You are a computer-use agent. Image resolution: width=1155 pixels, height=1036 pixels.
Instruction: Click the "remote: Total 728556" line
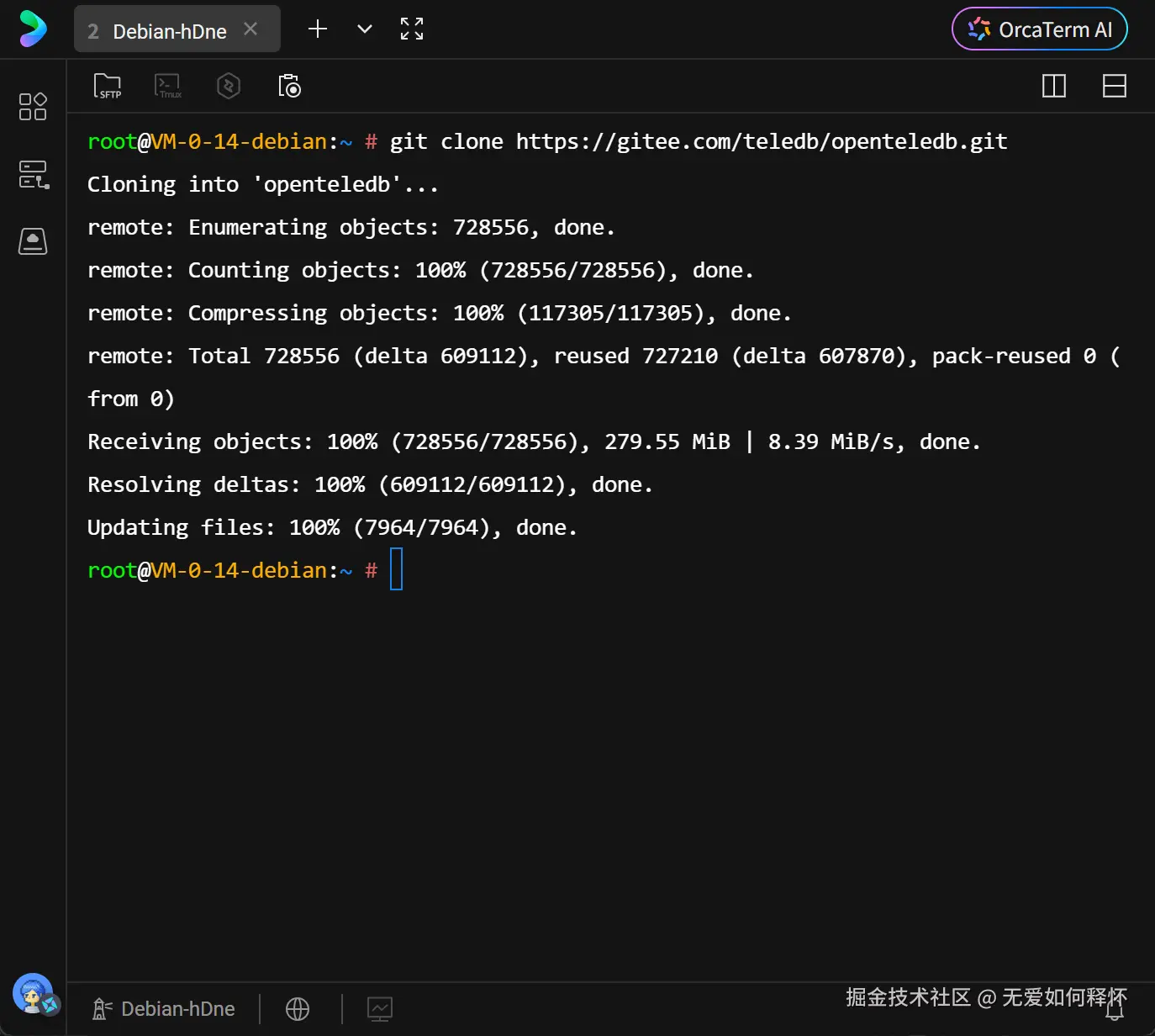(604, 356)
